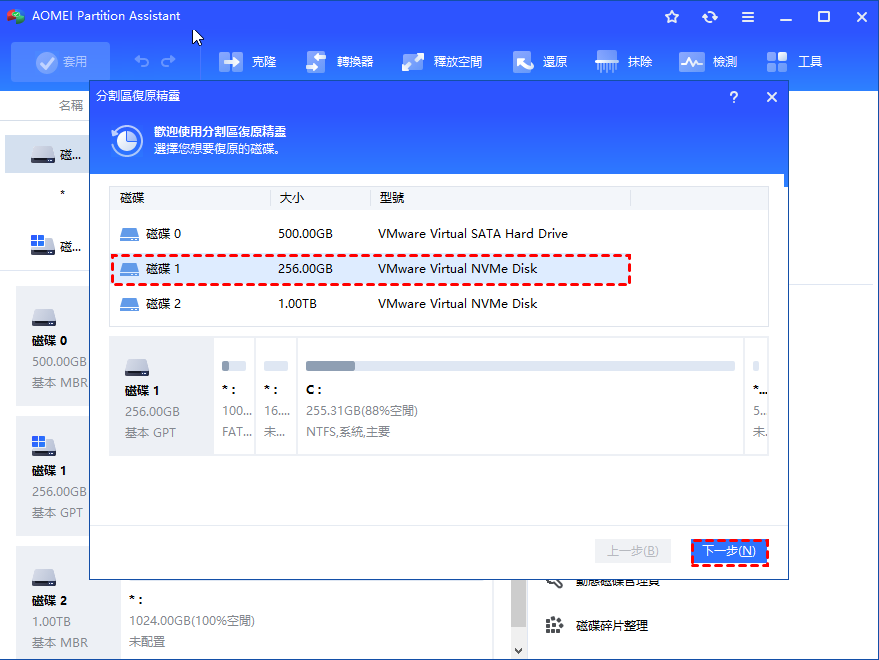
Task: Click the refresh icon in title bar
Action: (x=710, y=17)
